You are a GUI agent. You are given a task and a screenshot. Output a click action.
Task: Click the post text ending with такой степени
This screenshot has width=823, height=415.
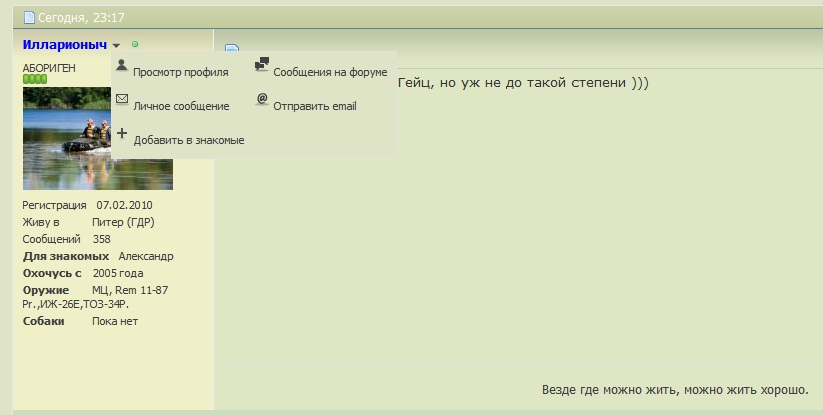coord(523,82)
